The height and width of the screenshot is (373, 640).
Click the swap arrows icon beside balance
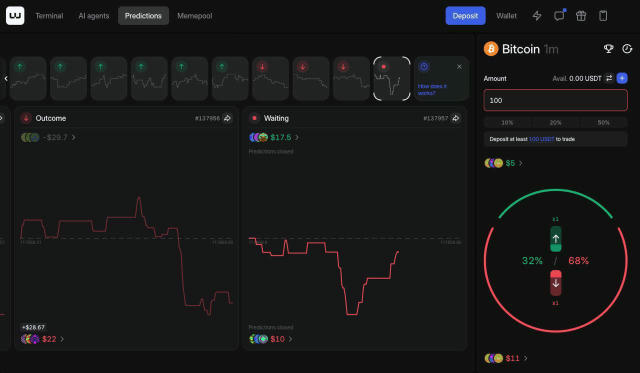pos(609,78)
